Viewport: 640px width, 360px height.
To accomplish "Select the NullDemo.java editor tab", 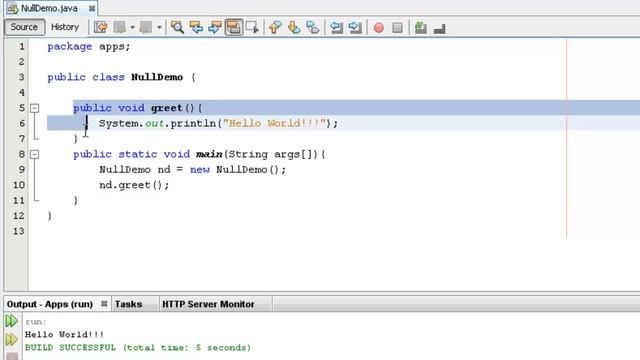I will click(x=49, y=8).
